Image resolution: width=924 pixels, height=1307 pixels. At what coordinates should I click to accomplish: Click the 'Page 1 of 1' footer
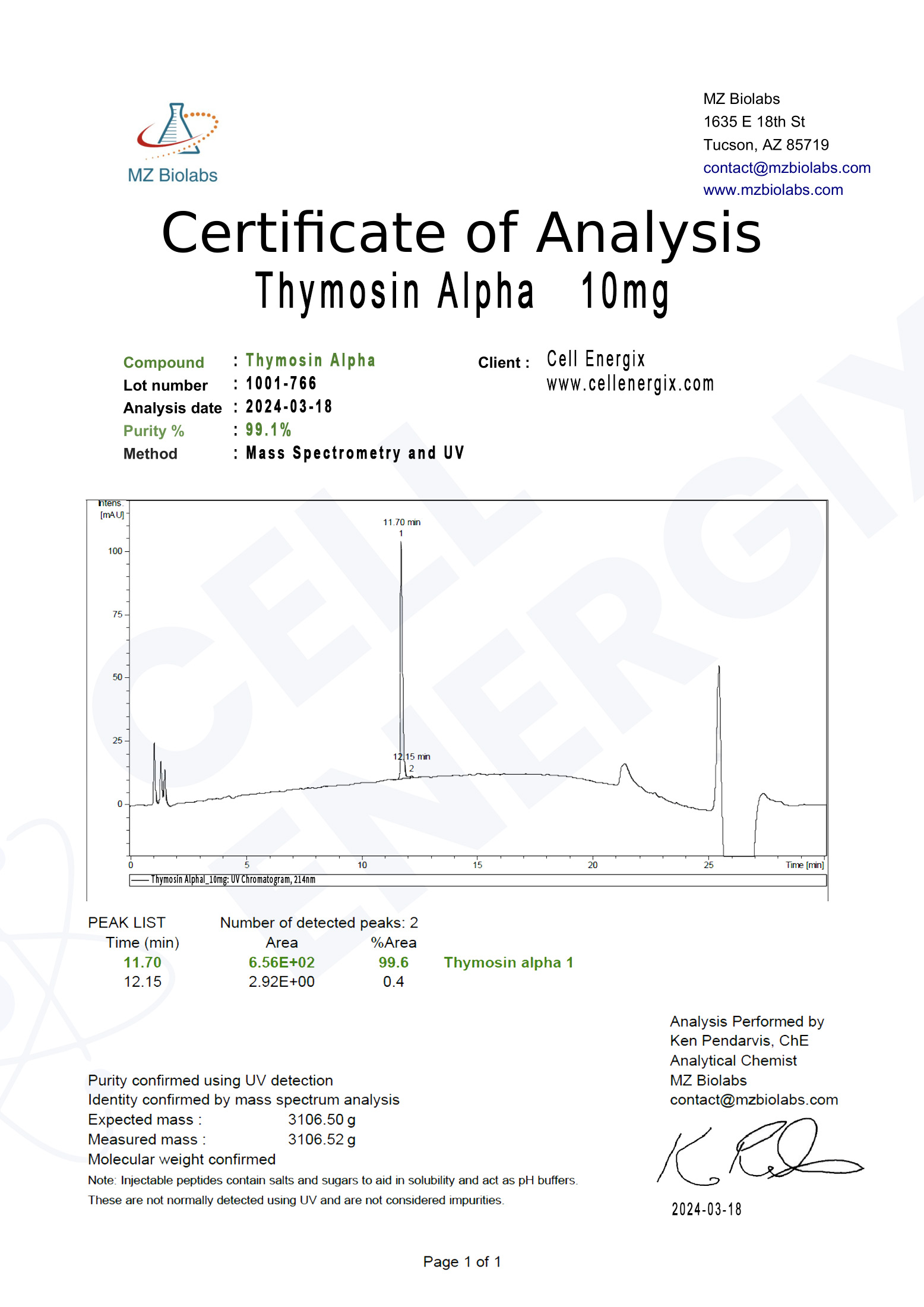(x=462, y=1262)
